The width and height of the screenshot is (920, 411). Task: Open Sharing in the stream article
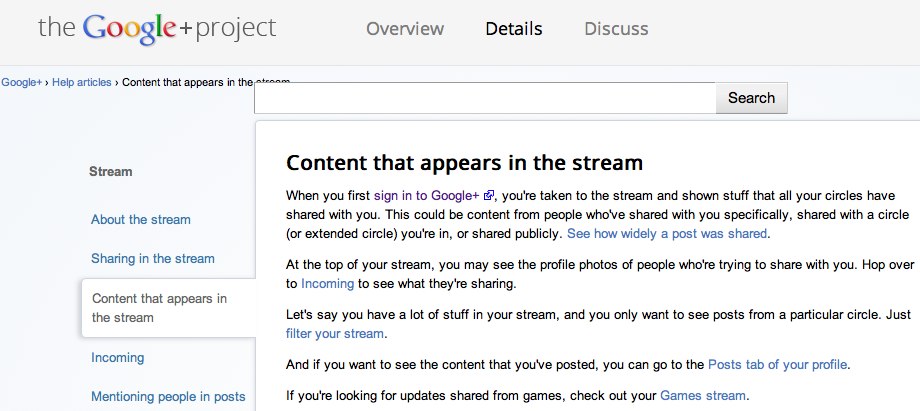[153, 258]
